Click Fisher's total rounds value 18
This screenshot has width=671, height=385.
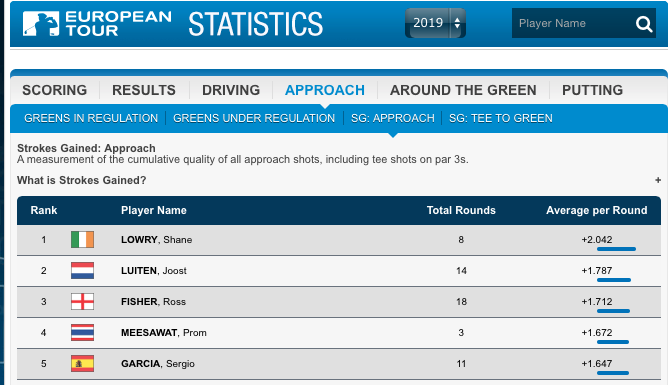461,302
